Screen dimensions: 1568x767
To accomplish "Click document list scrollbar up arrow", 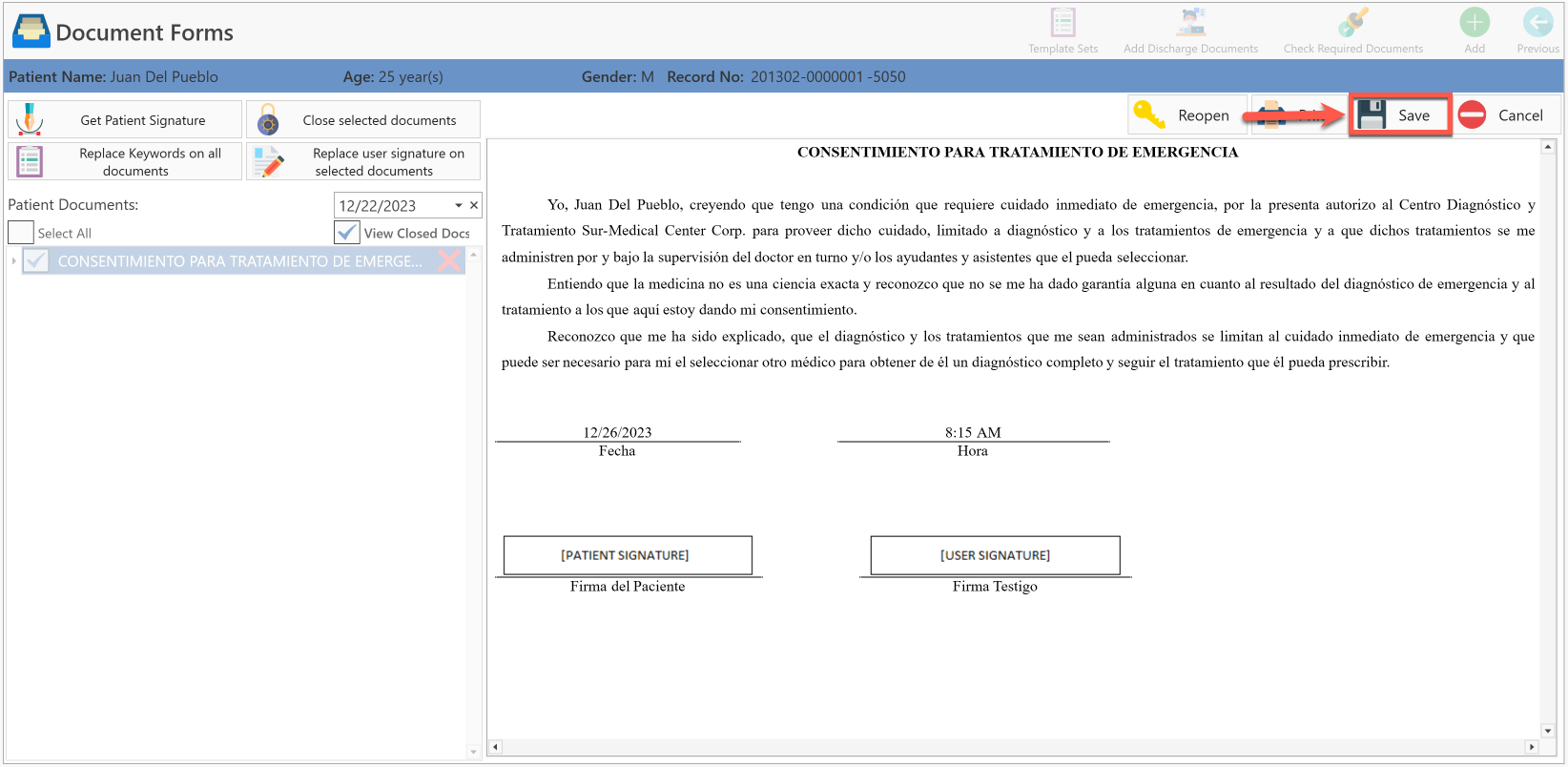I will [473, 254].
